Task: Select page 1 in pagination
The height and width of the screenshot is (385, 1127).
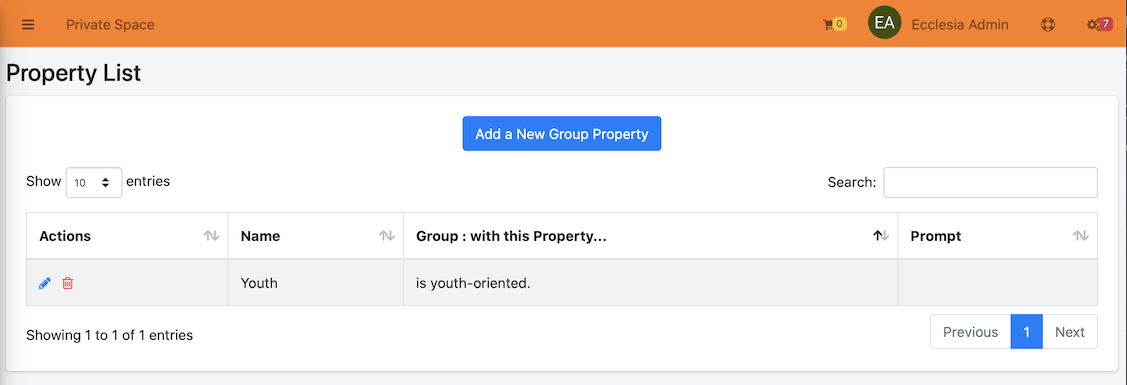Action: pos(1026,332)
